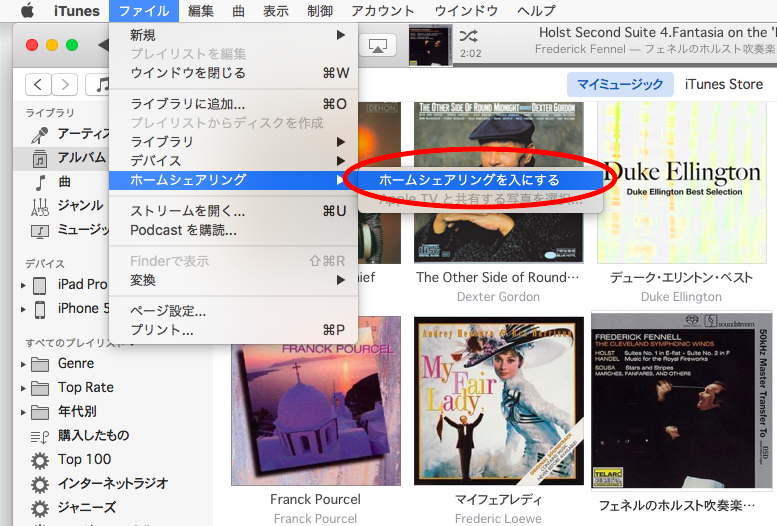Click the Genre folder icon
This screenshot has height=526, width=777.
point(40,364)
